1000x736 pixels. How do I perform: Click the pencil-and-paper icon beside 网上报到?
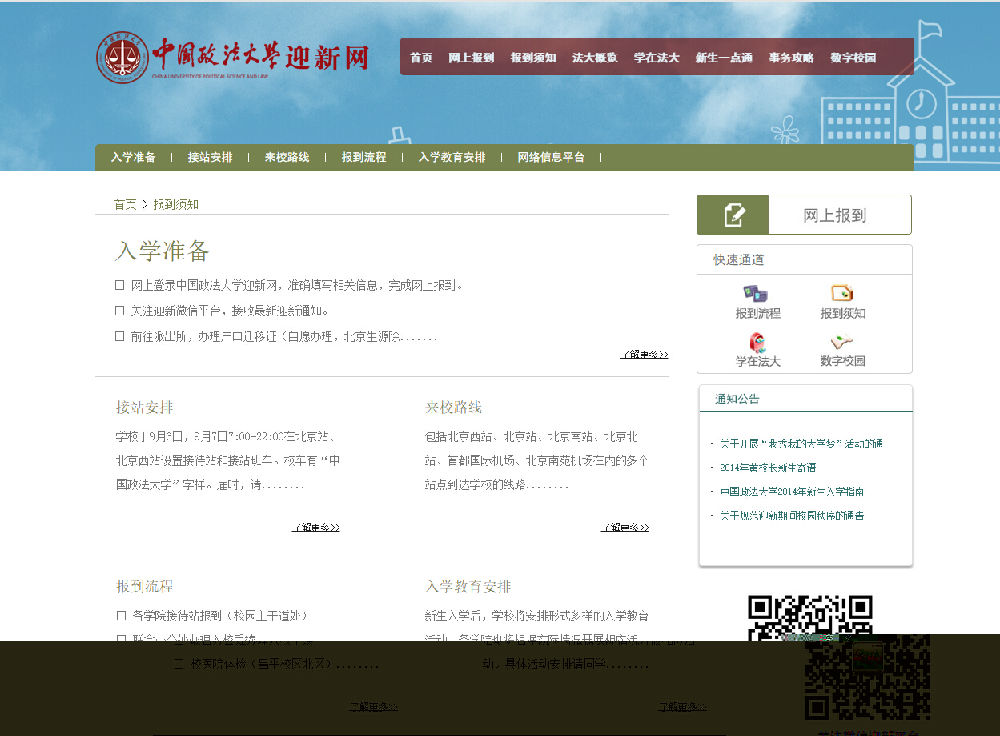point(733,215)
